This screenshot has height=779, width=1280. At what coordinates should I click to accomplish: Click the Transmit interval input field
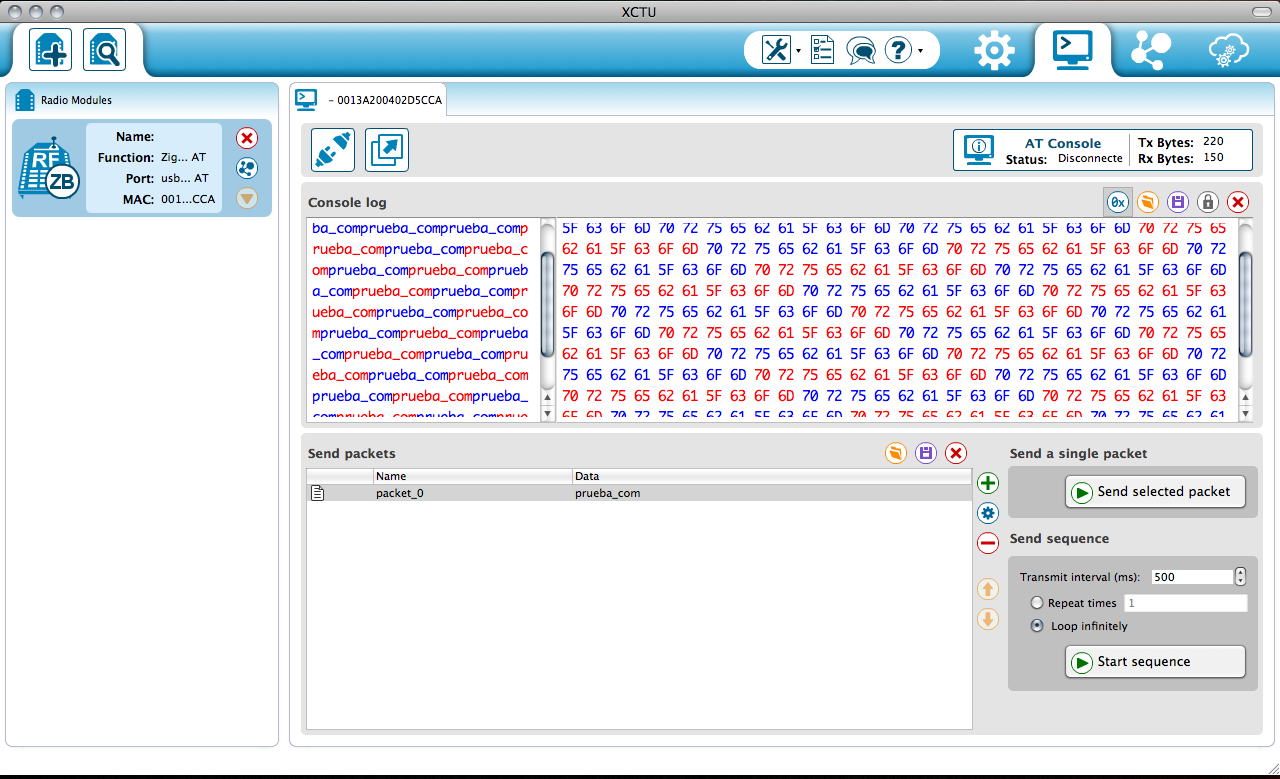click(1191, 577)
